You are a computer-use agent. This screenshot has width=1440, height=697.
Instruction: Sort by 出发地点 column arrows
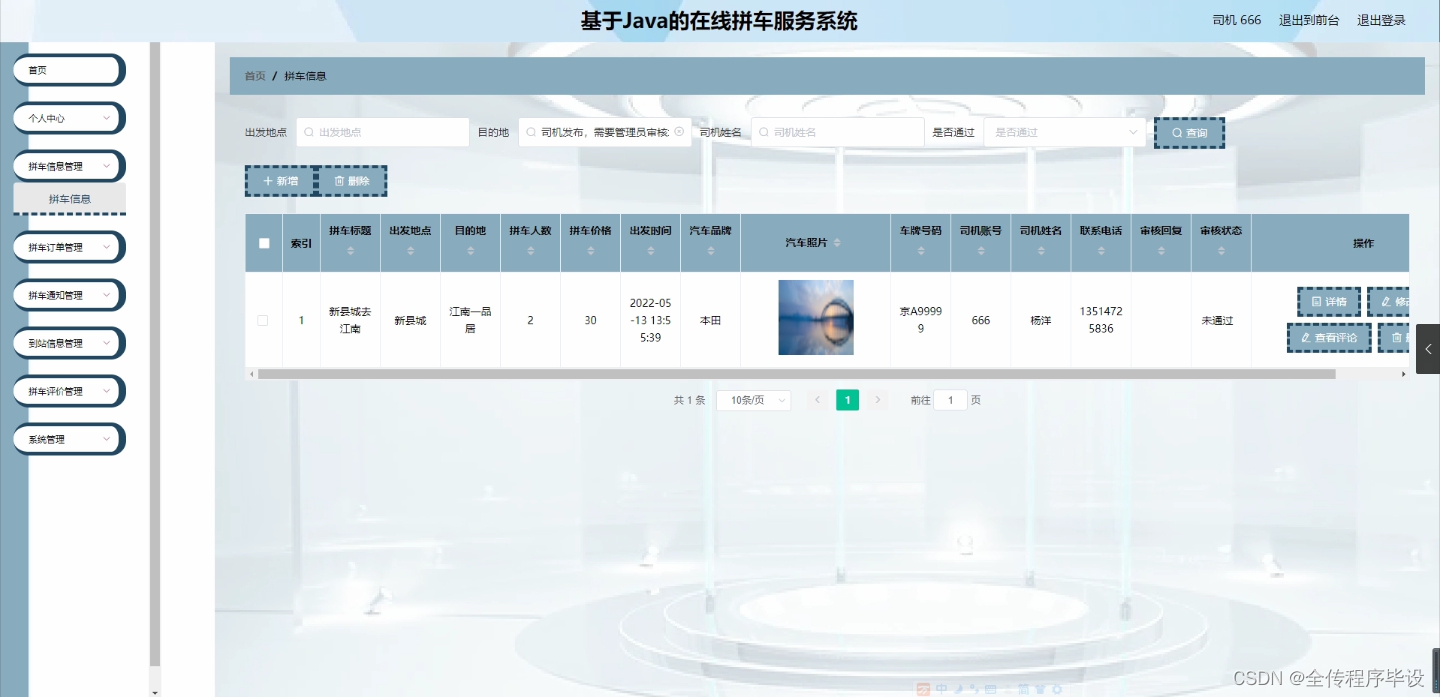click(410, 251)
